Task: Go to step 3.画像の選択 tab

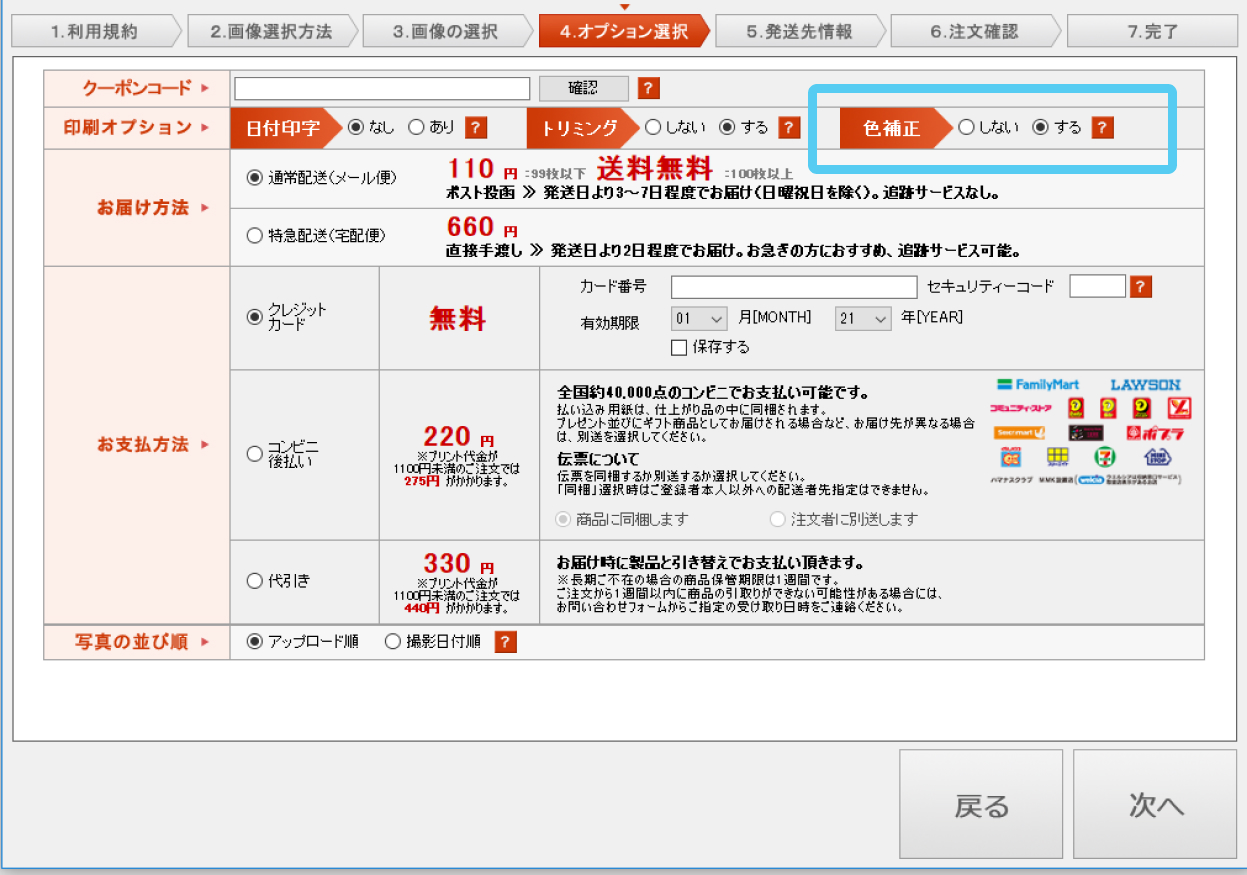Action: (445, 31)
